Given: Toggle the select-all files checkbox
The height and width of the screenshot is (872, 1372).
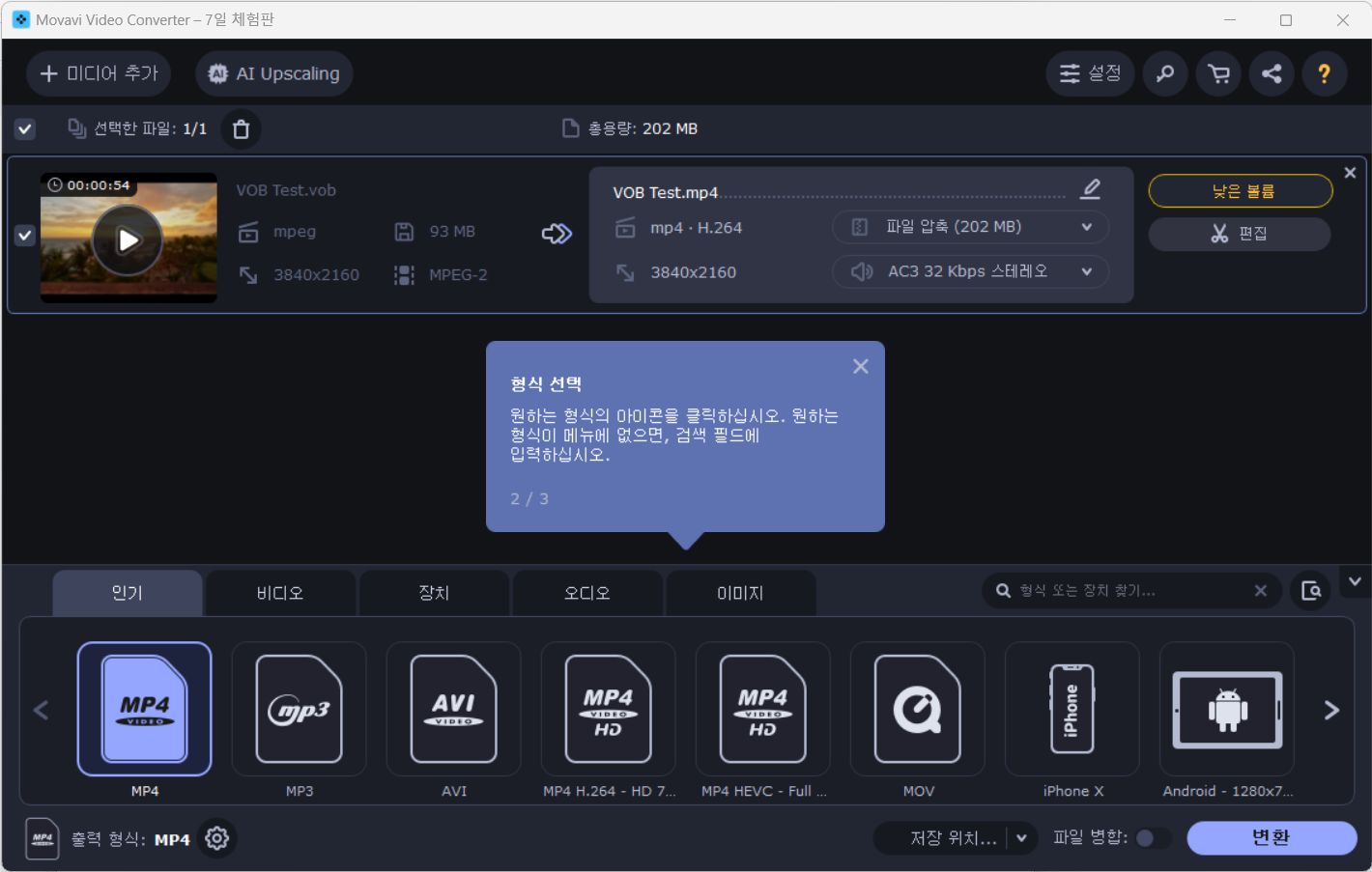Looking at the screenshot, I should [x=25, y=128].
